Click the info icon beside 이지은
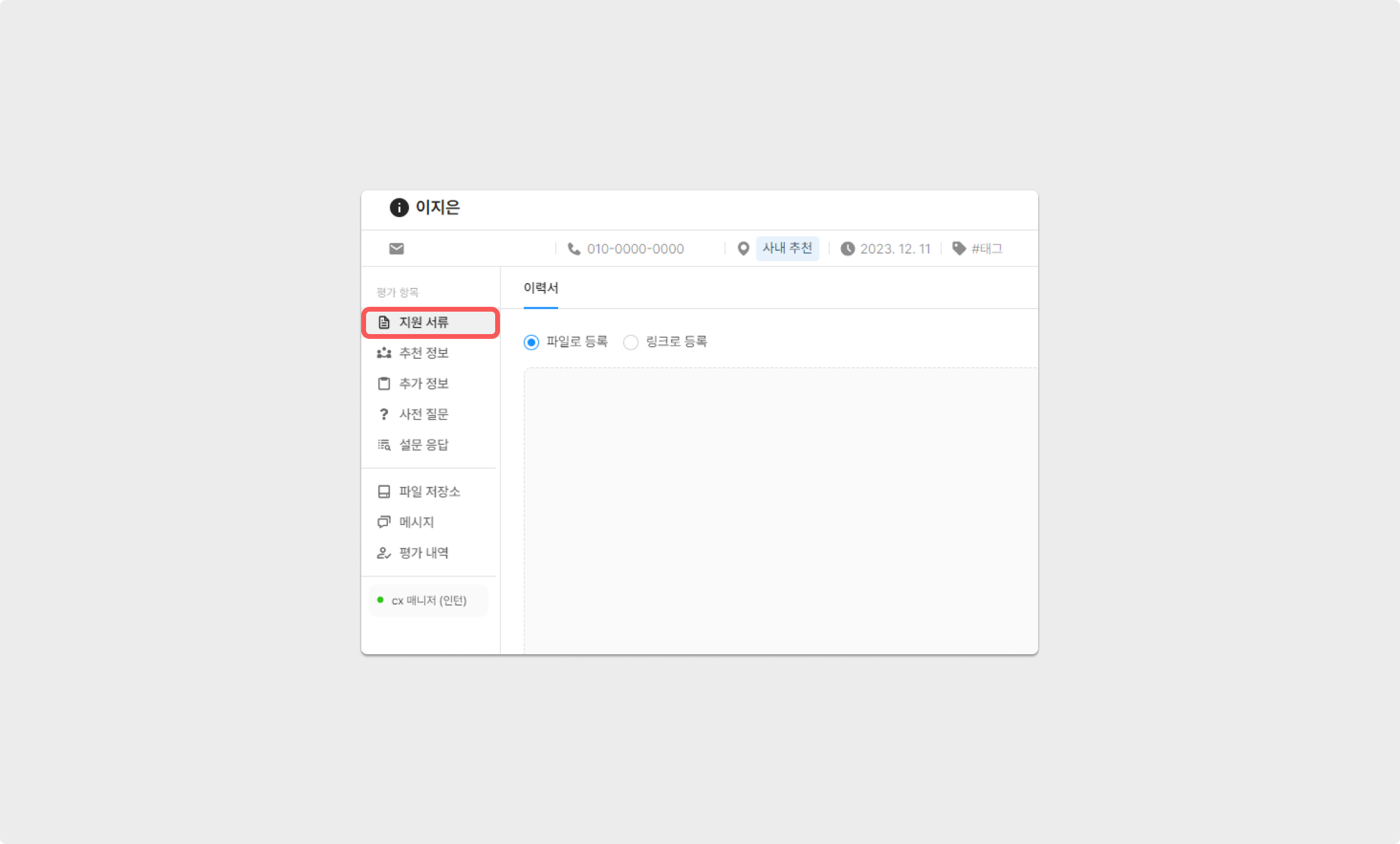This screenshot has width=1400, height=844. pos(399,207)
